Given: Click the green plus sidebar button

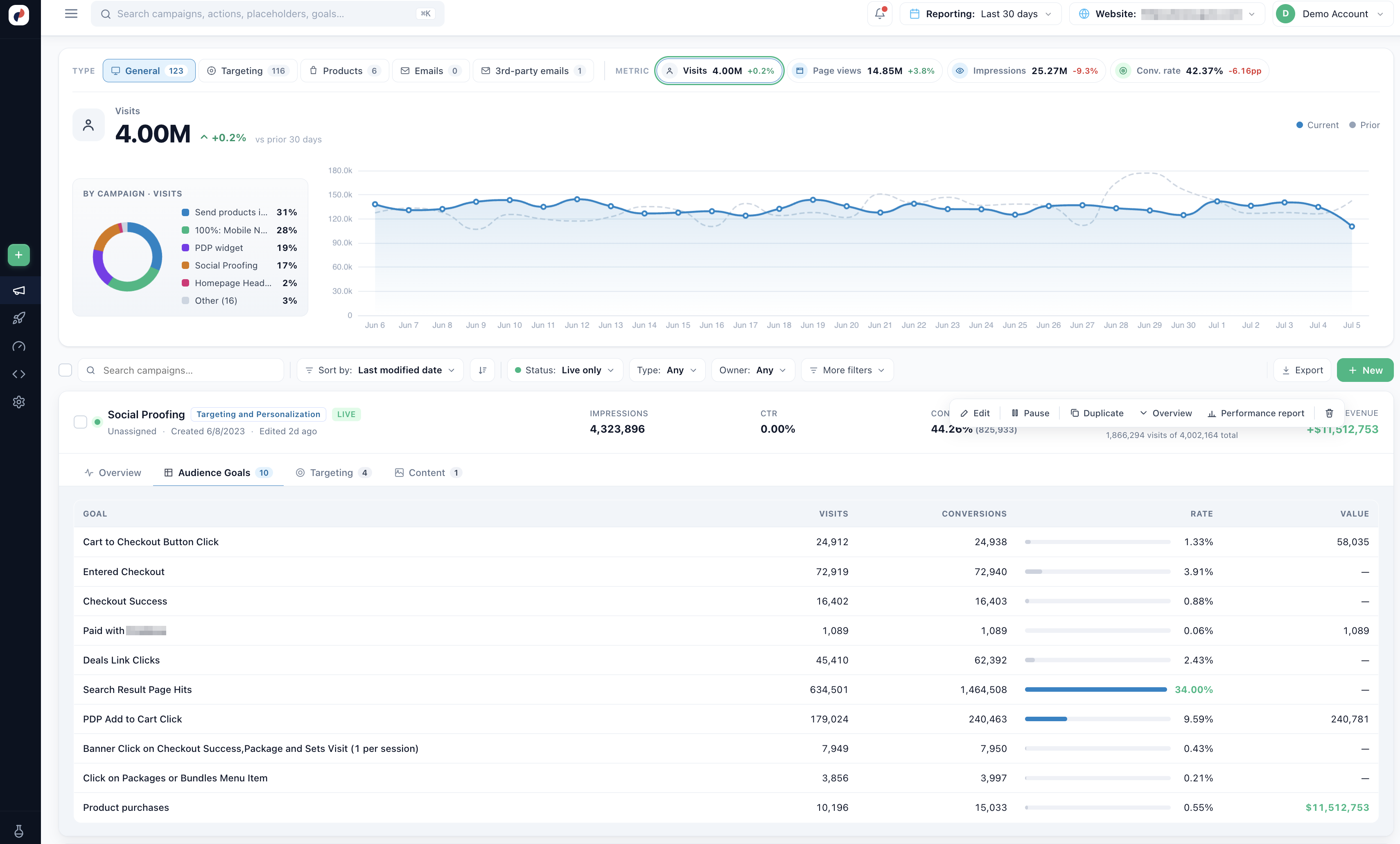Looking at the screenshot, I should pyautogui.click(x=19, y=255).
